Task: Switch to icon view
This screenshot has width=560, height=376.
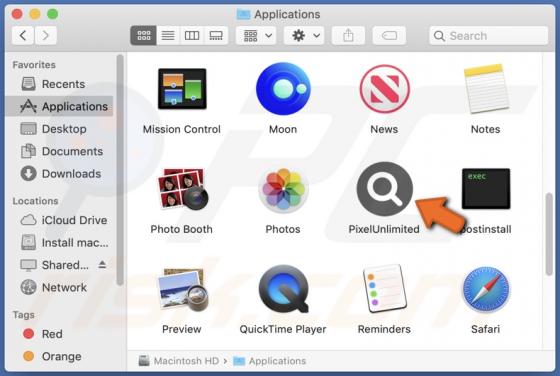Action: pyautogui.click(x=144, y=35)
